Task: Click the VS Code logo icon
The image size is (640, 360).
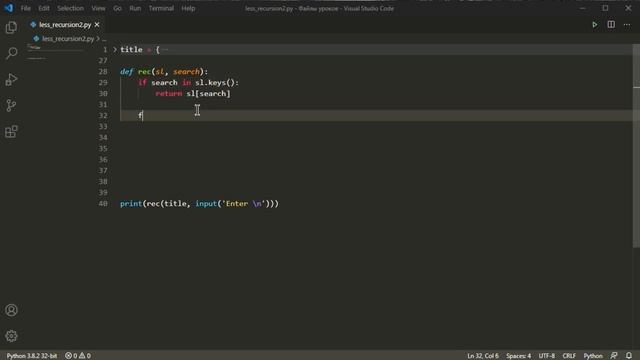Action: tap(9, 8)
